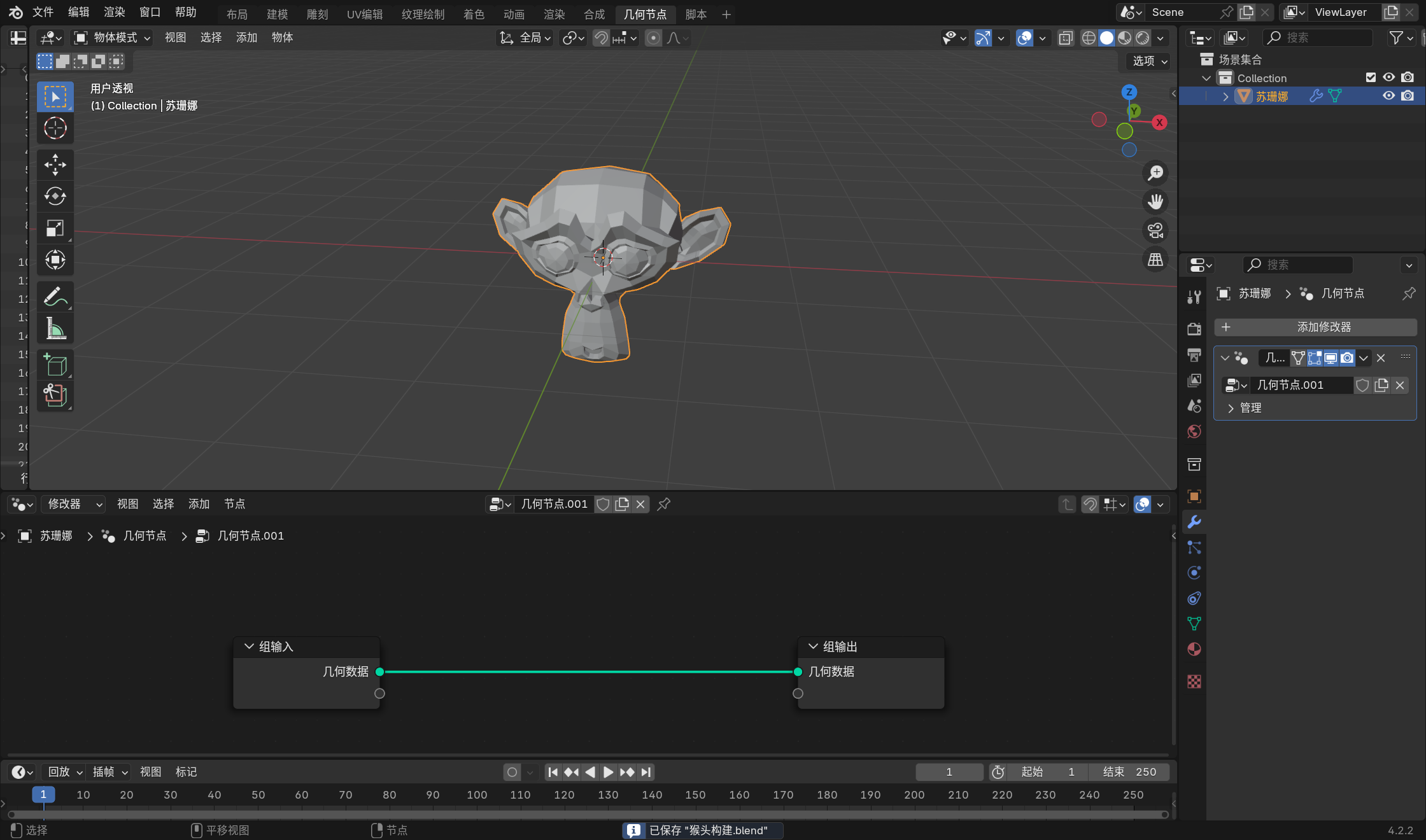Expand the 苏珊娜 outliner item
This screenshot has height=840, width=1426.
1225,96
